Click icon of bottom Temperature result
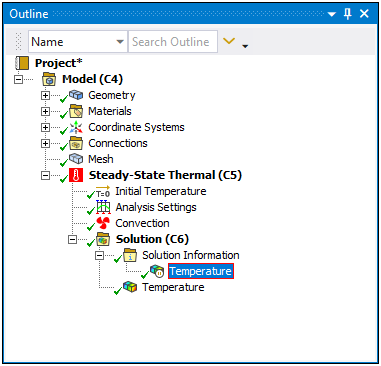 click(x=130, y=287)
